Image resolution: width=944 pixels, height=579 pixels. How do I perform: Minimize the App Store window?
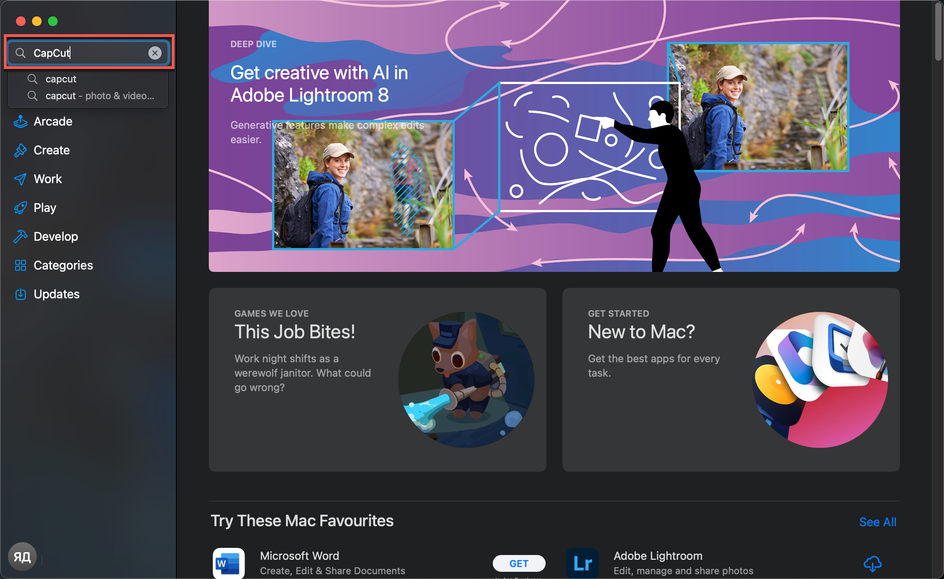[x=37, y=21]
